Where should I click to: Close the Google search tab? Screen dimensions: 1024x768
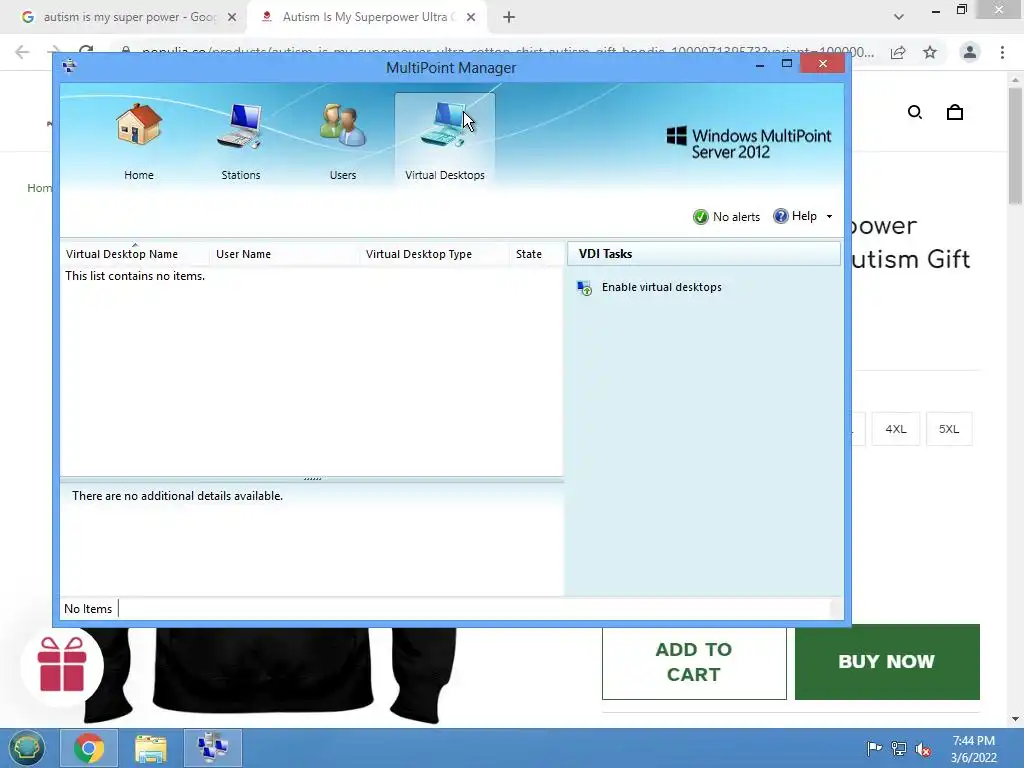(232, 18)
